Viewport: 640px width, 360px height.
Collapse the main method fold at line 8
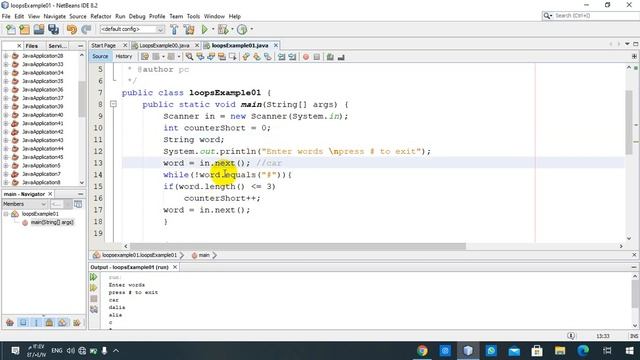113,104
